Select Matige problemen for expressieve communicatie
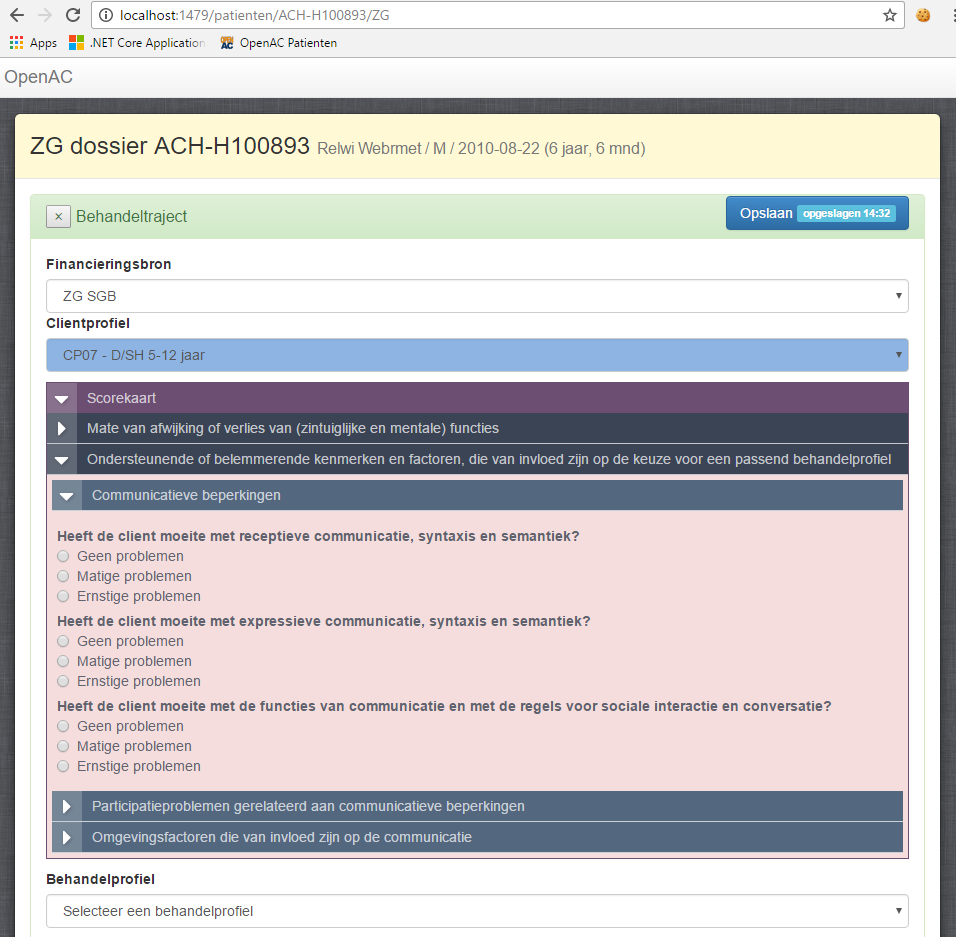 (x=64, y=661)
